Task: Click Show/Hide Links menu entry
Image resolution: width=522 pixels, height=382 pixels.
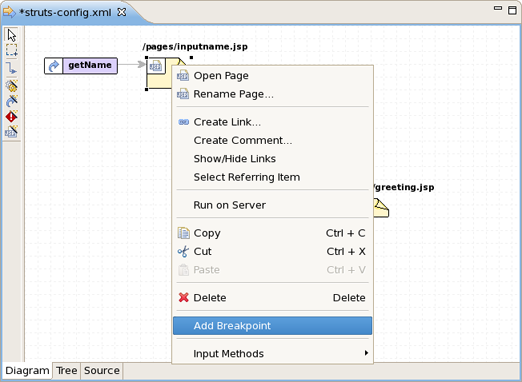Action: click(272, 159)
